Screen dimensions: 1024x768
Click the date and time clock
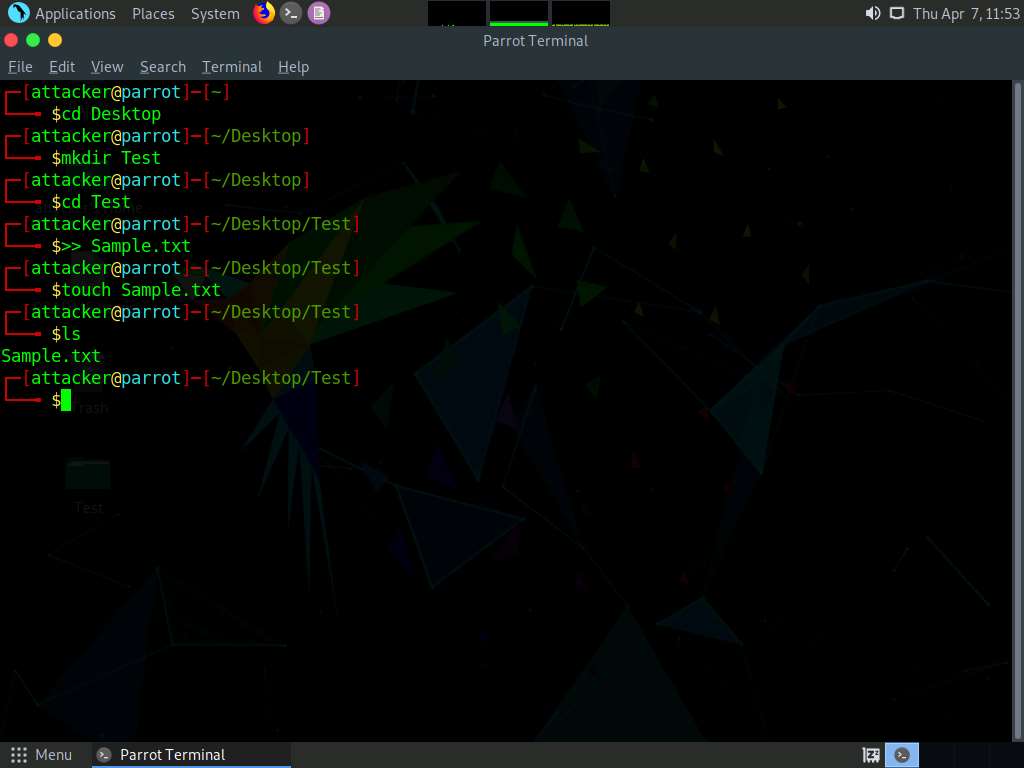[x=966, y=14]
